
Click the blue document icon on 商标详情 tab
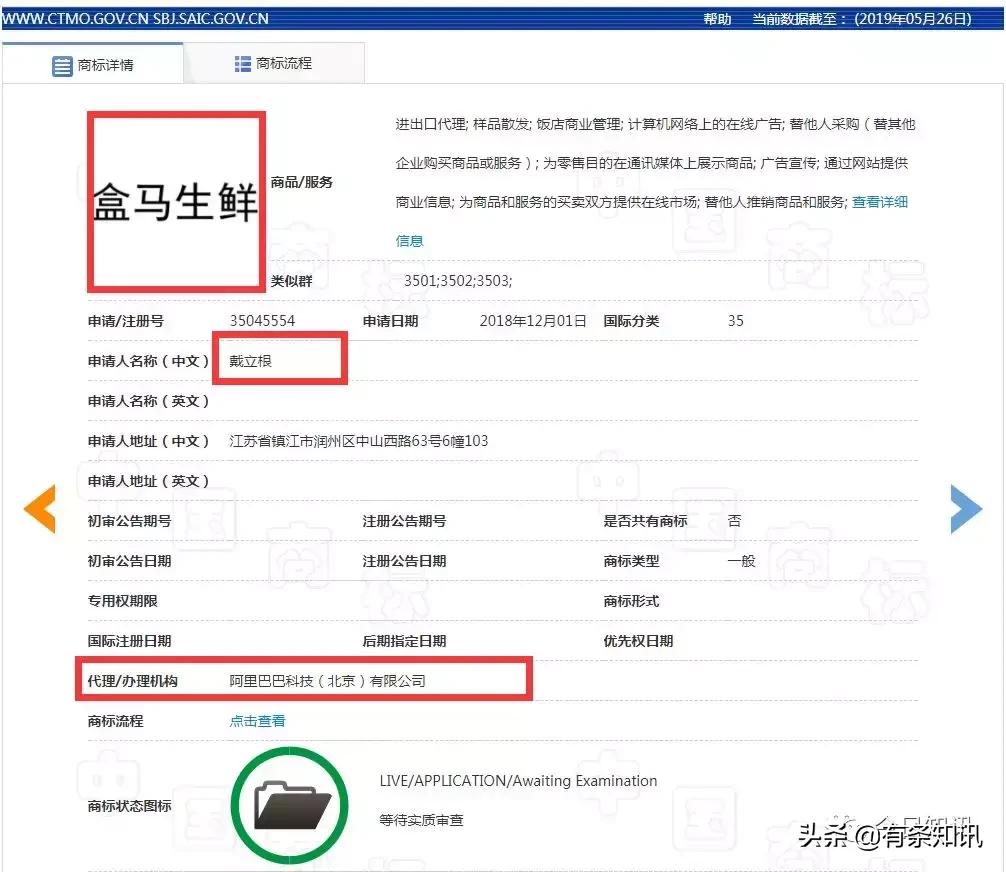point(59,62)
